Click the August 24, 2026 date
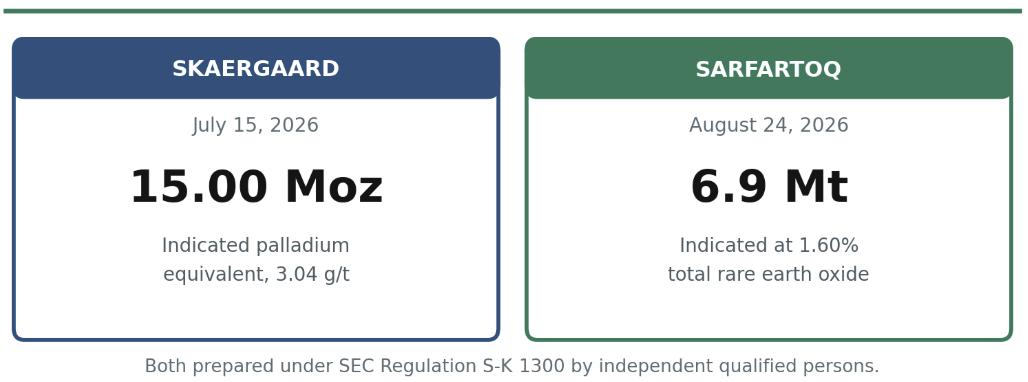The width and height of the screenshot is (1028, 382). [x=768, y=125]
